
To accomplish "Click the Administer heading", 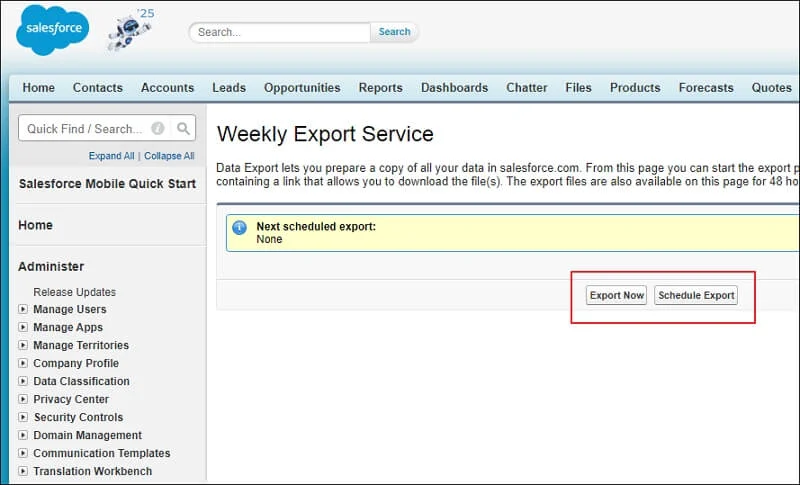I will [x=51, y=266].
